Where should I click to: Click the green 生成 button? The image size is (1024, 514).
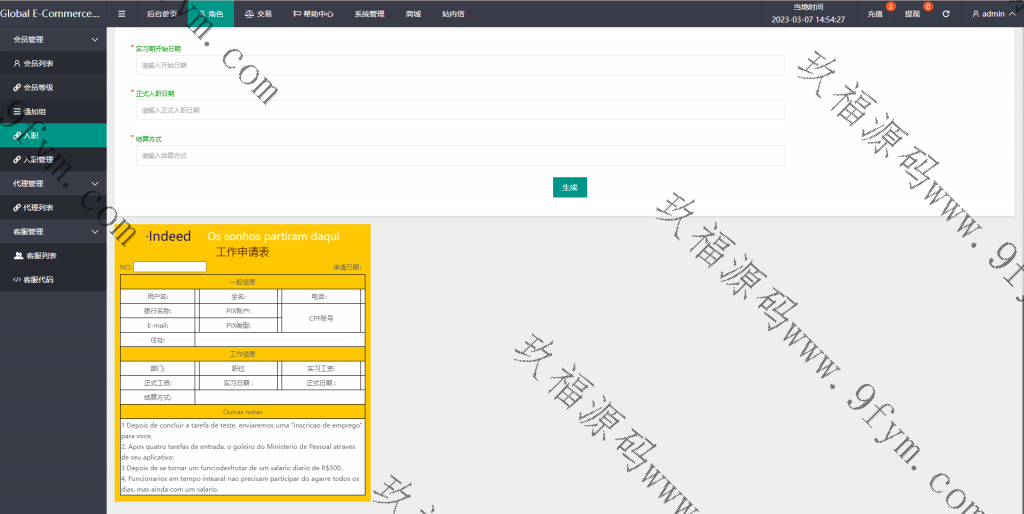point(570,187)
